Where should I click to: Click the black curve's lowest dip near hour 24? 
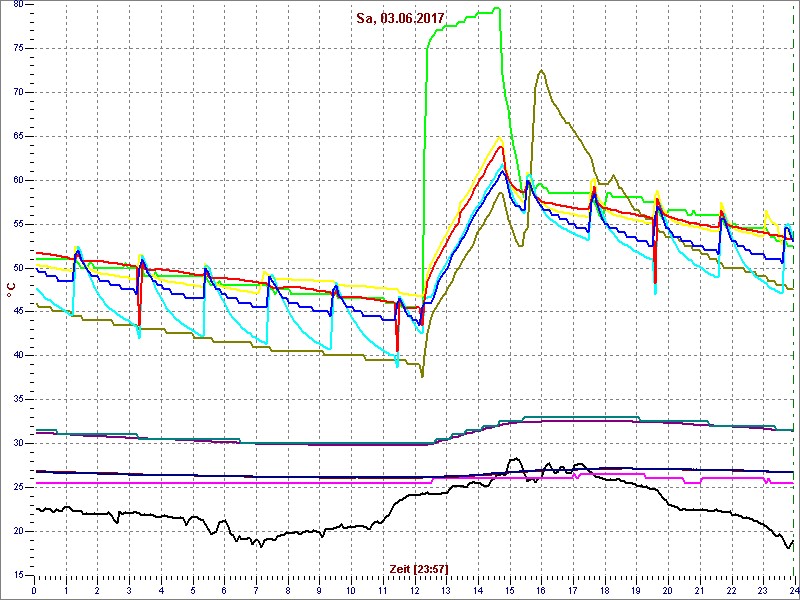tap(789, 547)
